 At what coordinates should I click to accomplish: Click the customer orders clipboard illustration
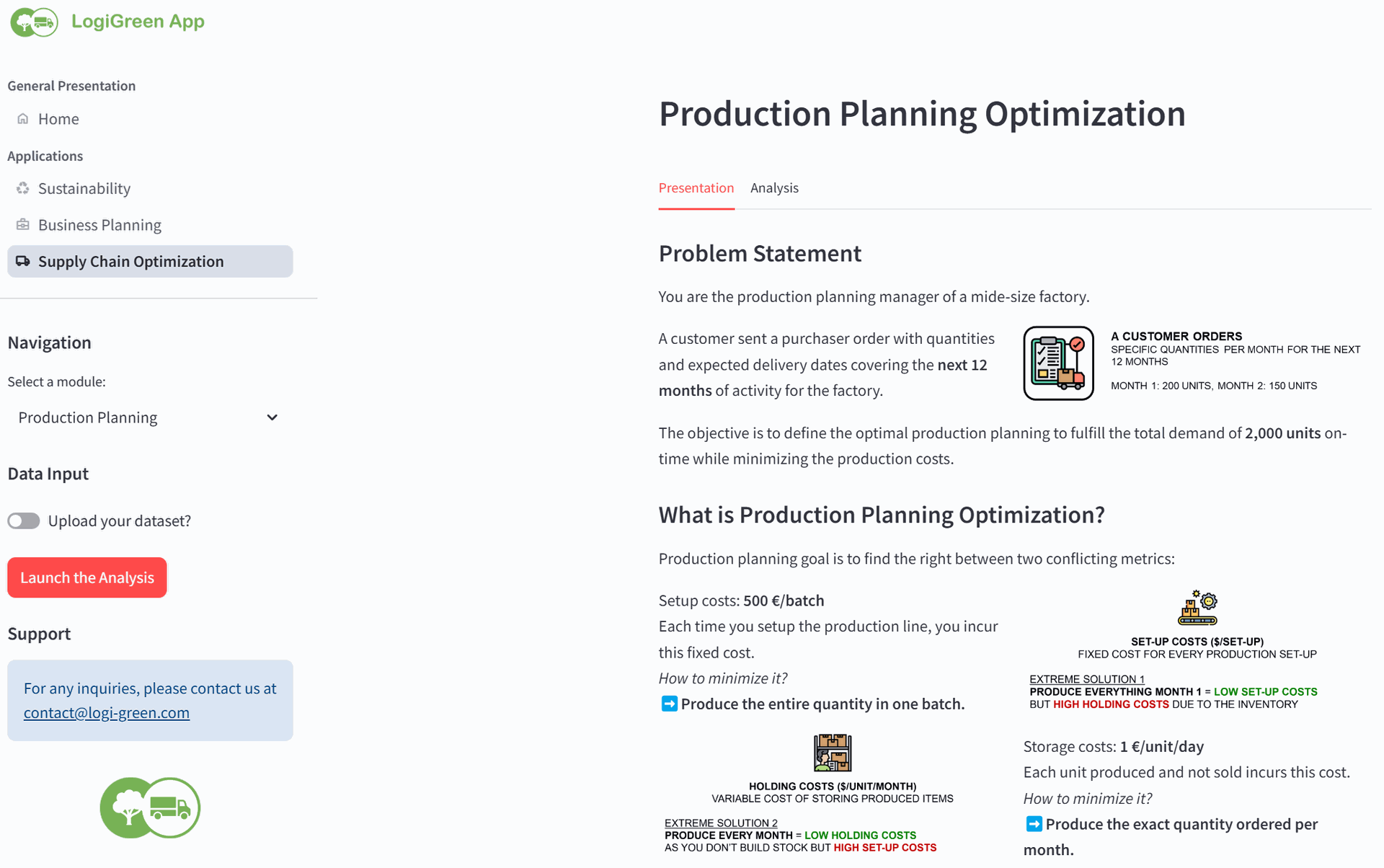point(1058,363)
